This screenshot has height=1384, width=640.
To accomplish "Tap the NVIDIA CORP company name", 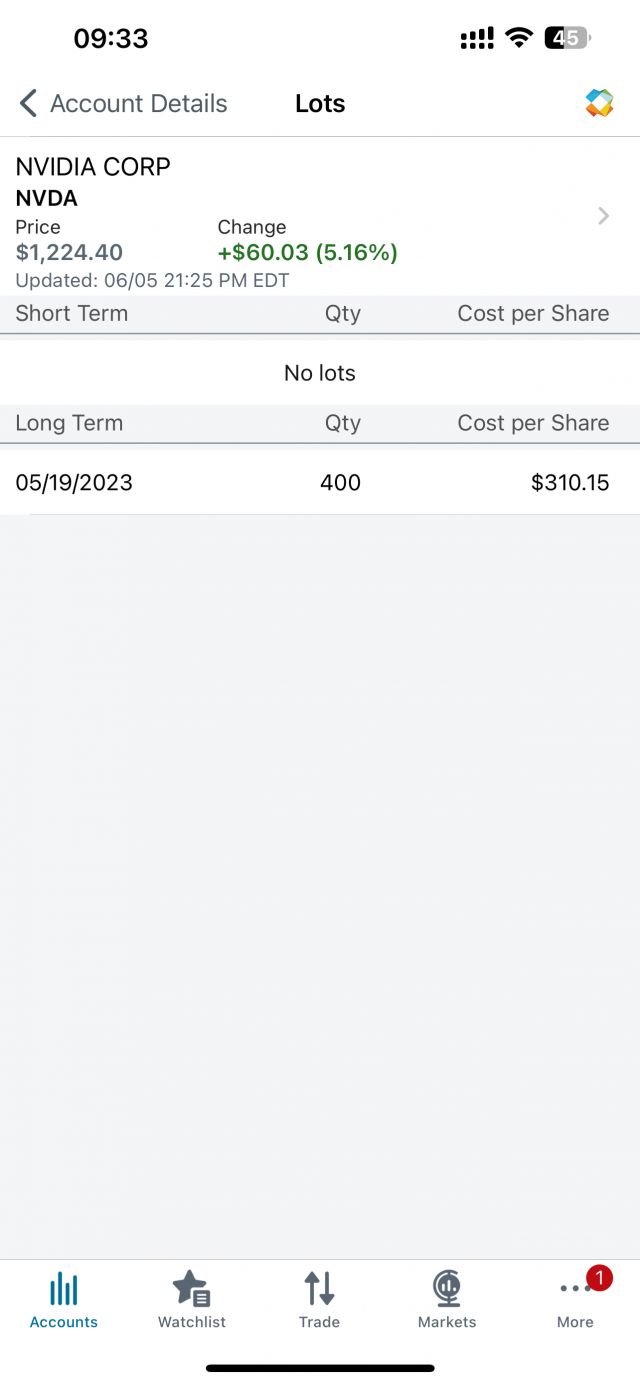I will pos(93,167).
